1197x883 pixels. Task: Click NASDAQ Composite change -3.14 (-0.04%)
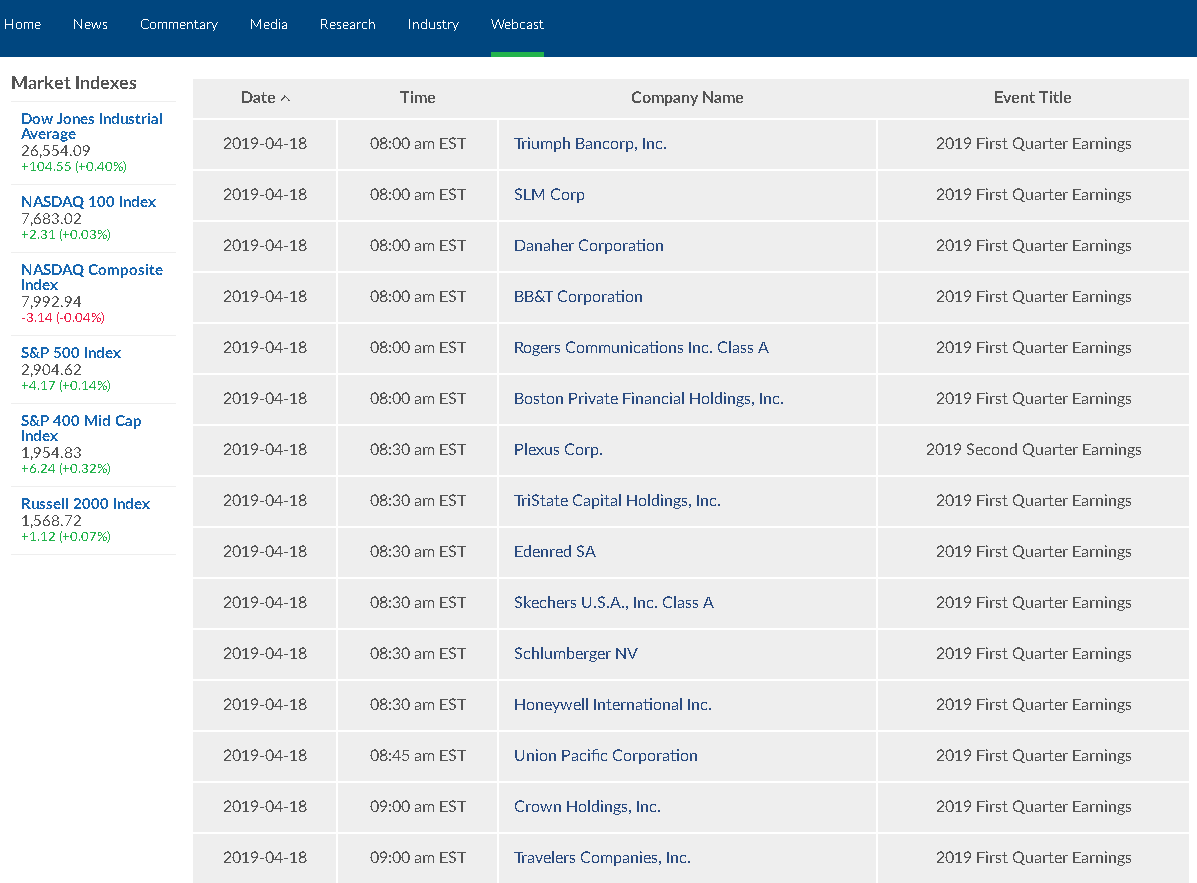[x=63, y=317]
